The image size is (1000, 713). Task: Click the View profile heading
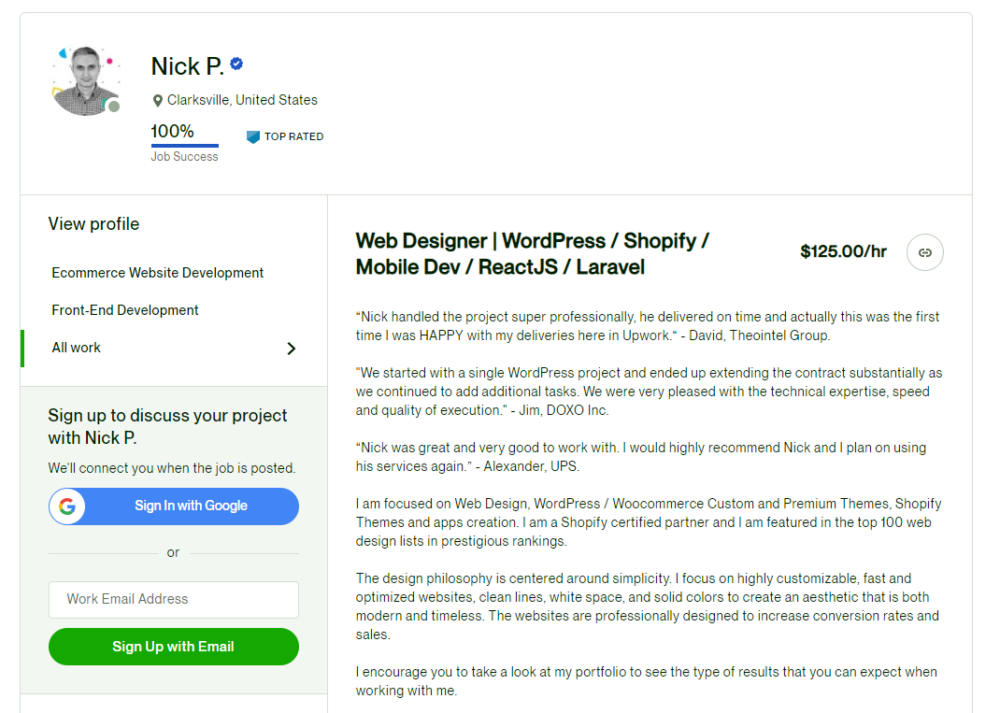(x=94, y=224)
